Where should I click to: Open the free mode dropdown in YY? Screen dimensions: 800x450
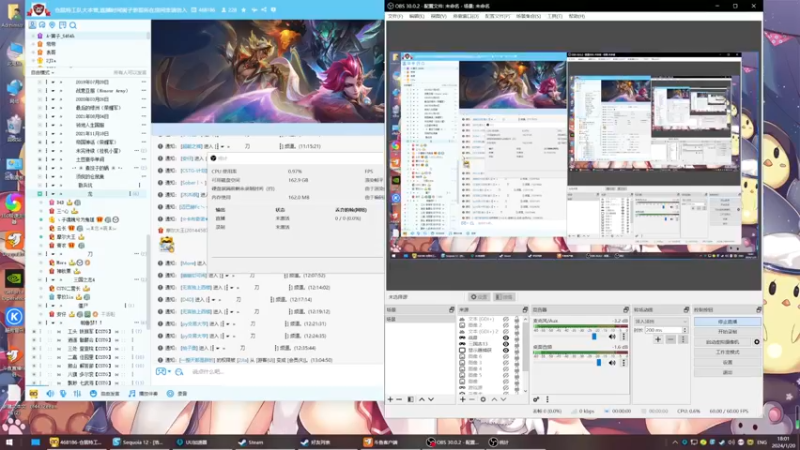click(x=47, y=73)
